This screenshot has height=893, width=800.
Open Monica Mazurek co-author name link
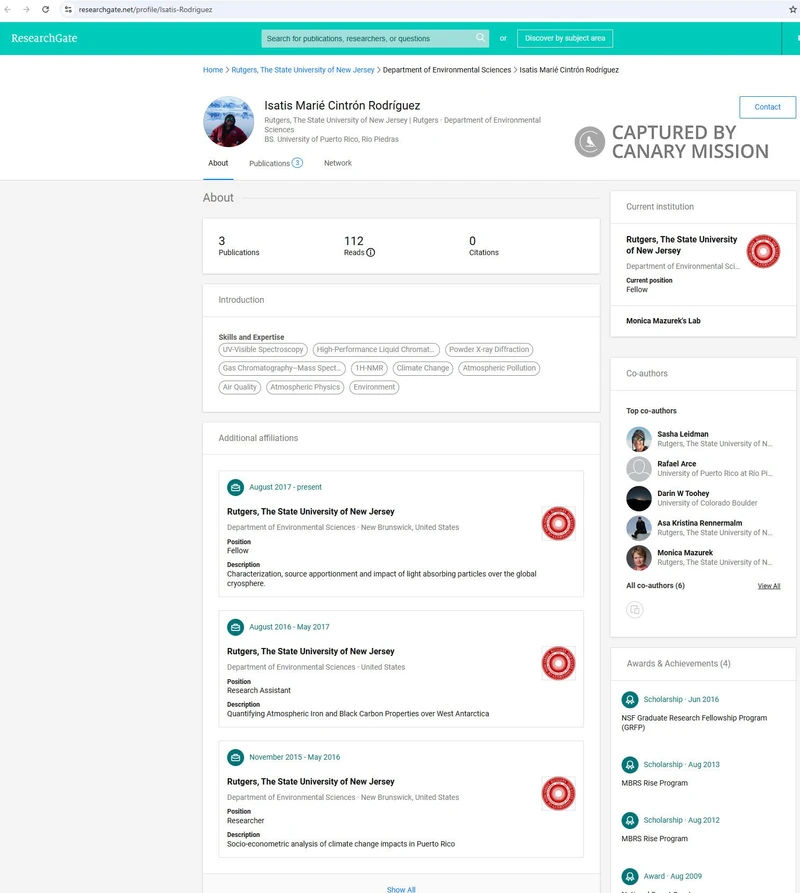click(685, 552)
